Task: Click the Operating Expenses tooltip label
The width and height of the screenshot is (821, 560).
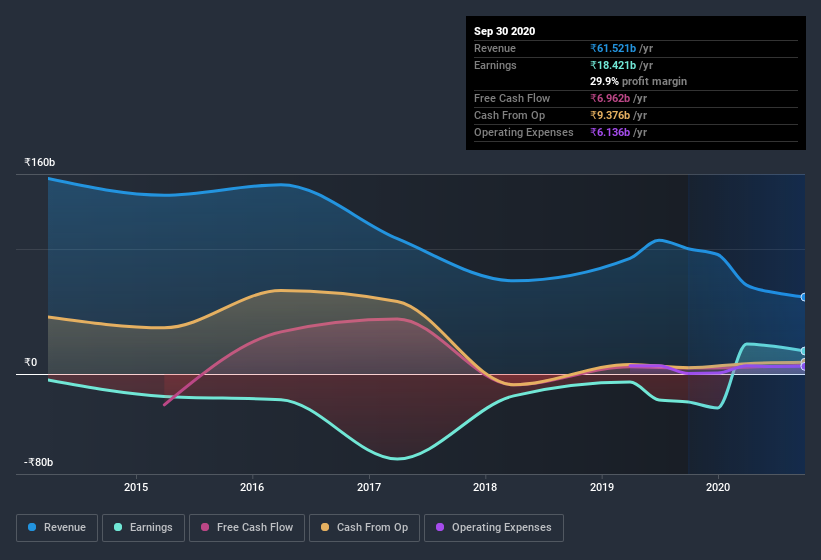Action: [524, 132]
